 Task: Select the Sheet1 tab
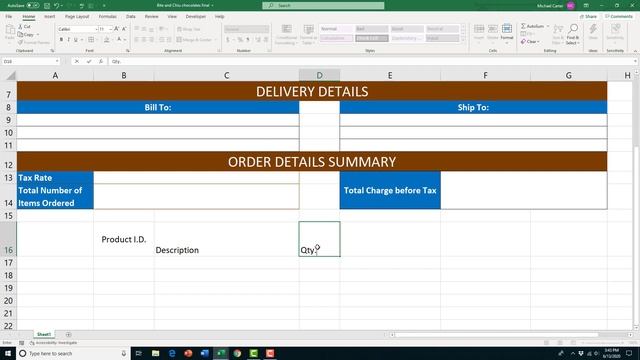[44, 334]
